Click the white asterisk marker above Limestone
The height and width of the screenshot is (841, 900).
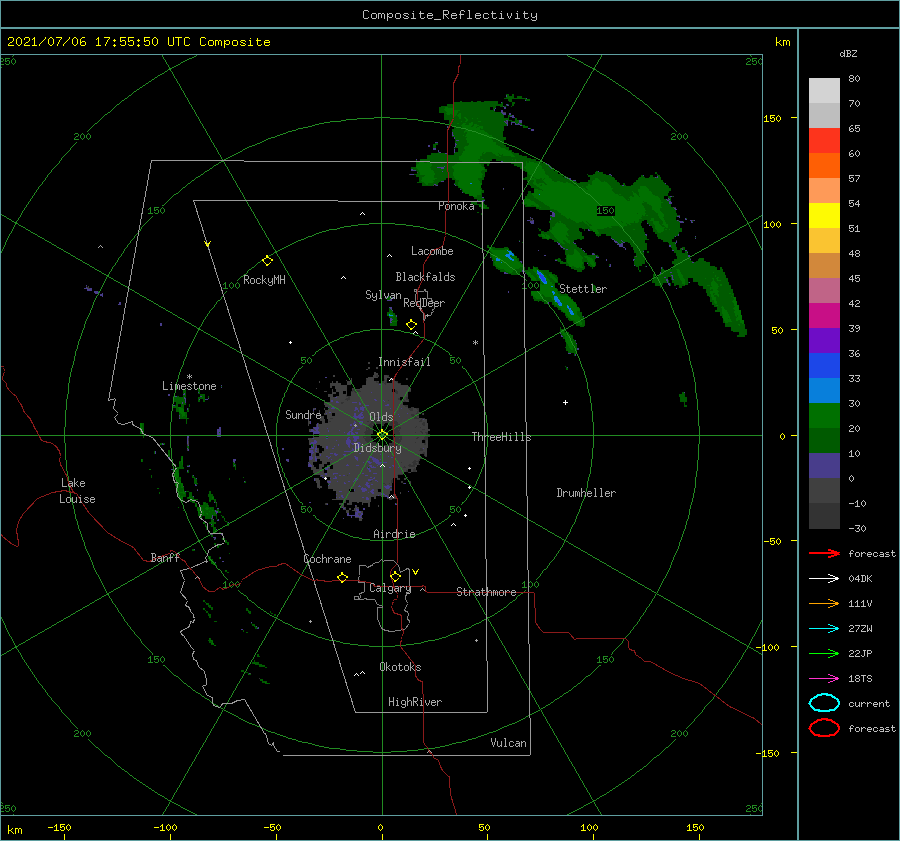tap(189, 377)
